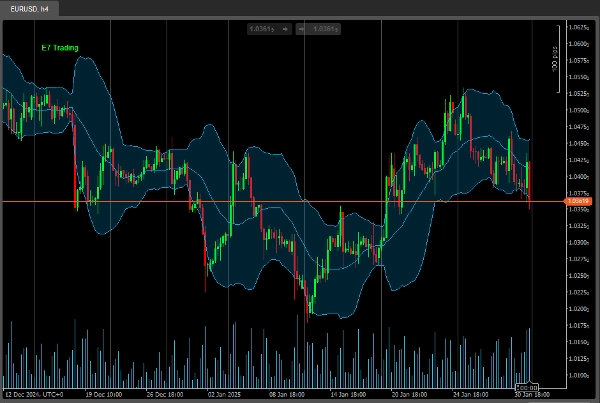Click the 1.0525 price axis label
This screenshot has width=600, height=403.
pos(578,93)
